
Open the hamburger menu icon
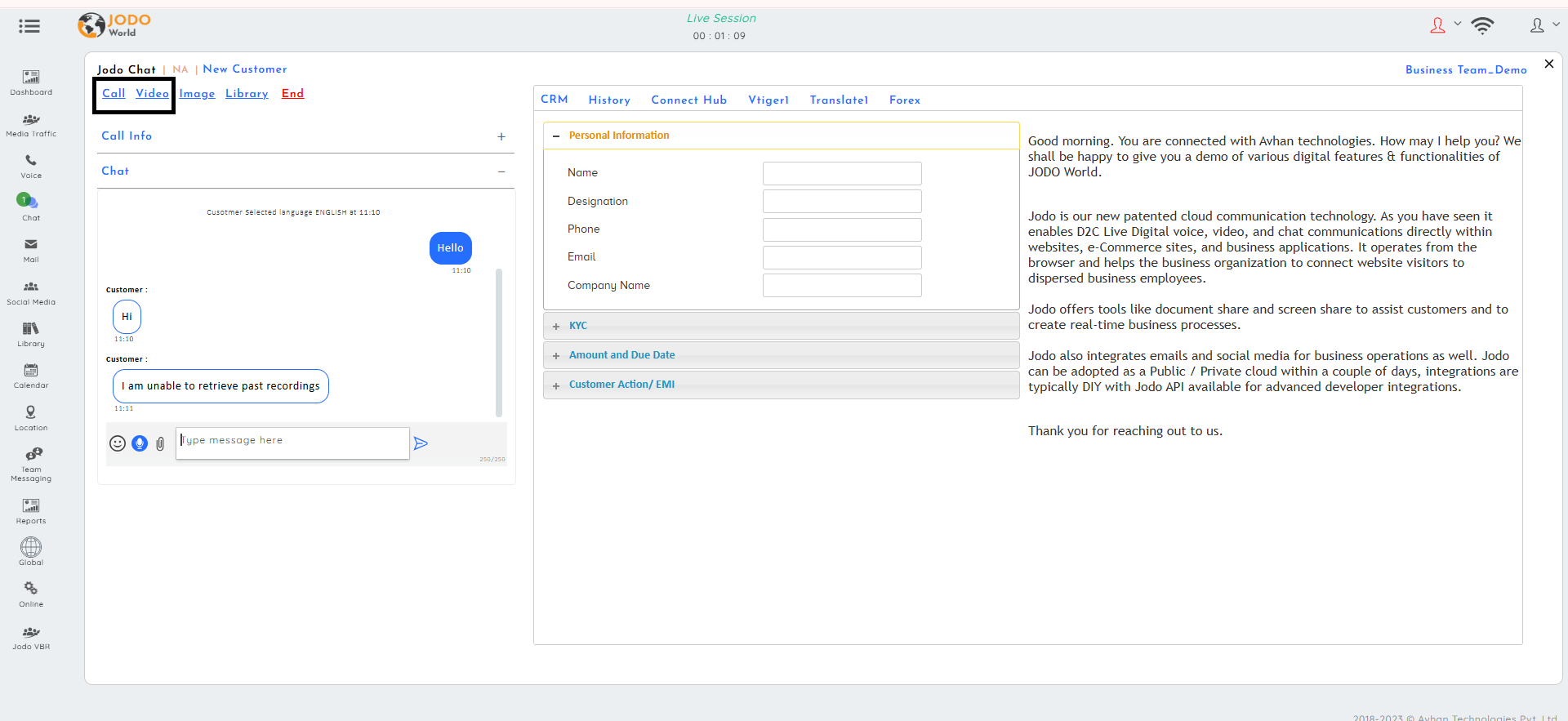pos(29,26)
